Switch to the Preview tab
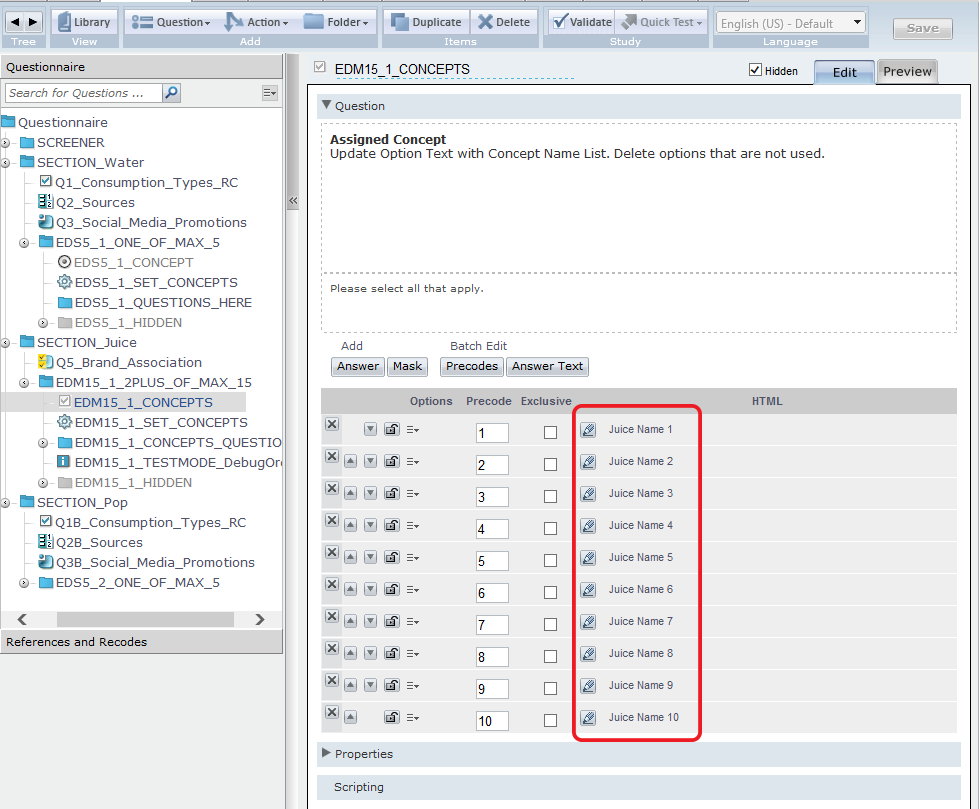 pyautogui.click(x=907, y=71)
